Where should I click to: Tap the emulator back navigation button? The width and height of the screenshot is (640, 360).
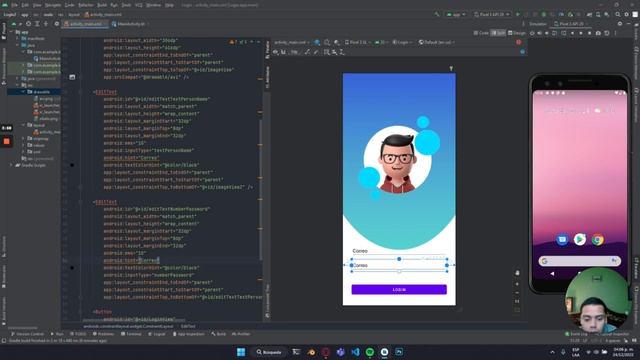click(x=552, y=273)
